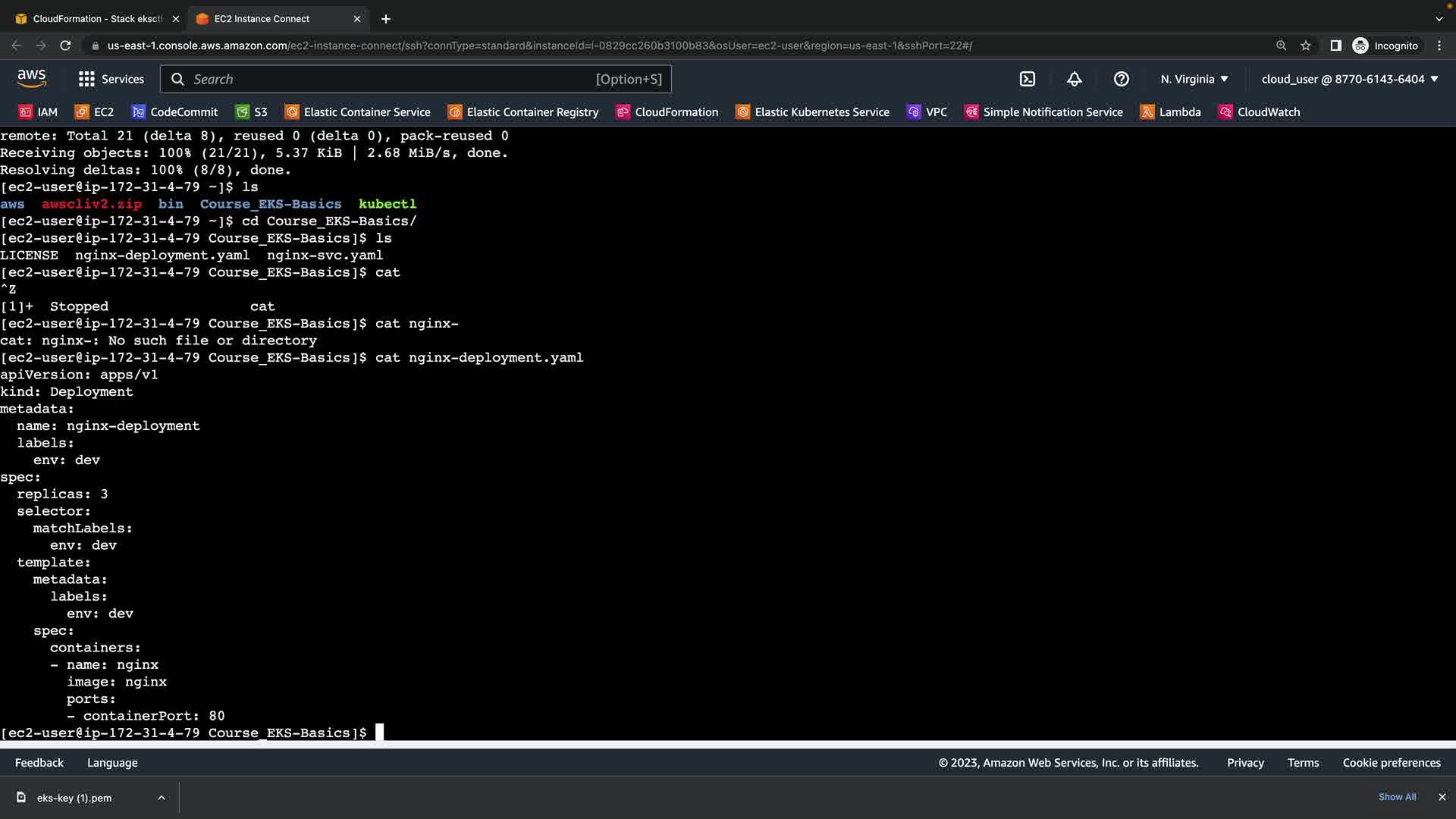Image resolution: width=1456 pixels, height=819 pixels.
Task: Expand cloud_user account menu
Action: (x=1350, y=79)
